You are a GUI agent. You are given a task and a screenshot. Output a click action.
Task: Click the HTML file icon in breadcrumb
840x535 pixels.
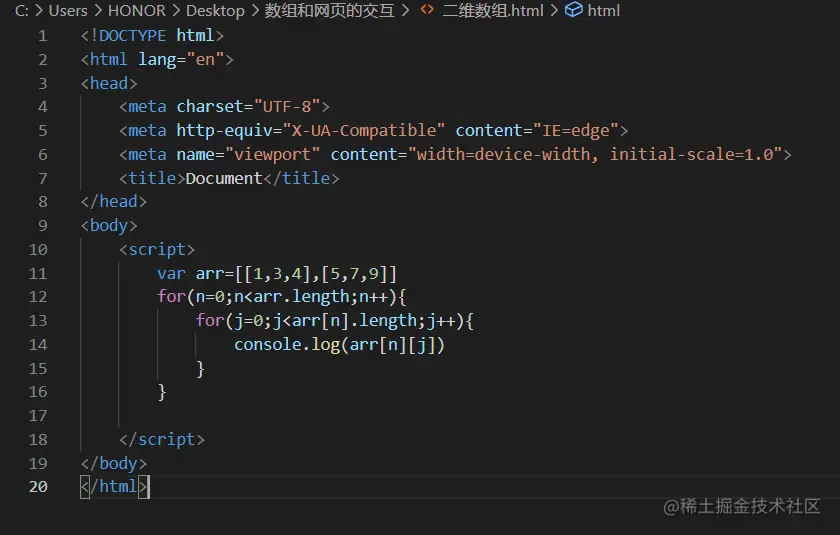click(427, 10)
